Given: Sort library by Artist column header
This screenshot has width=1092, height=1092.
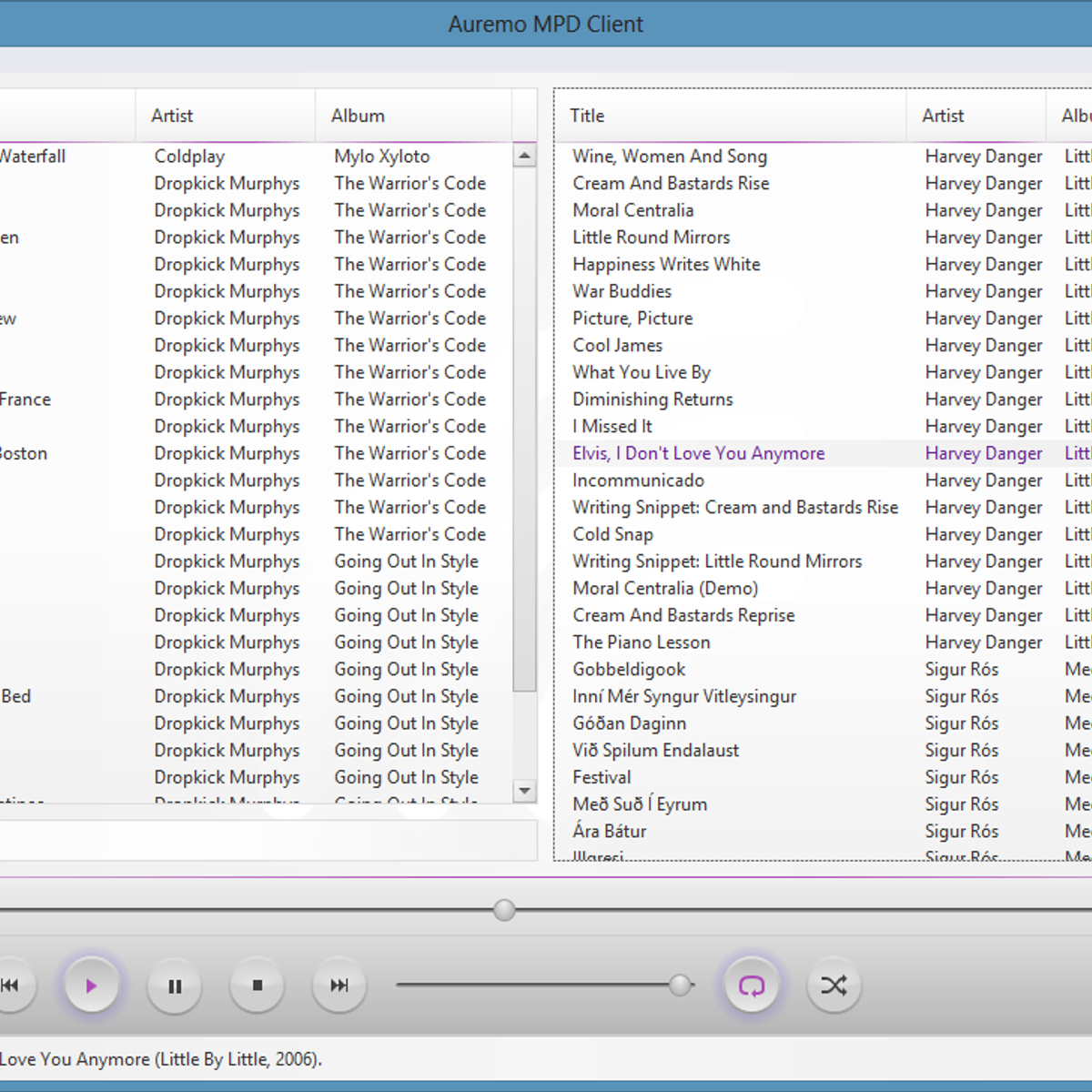Looking at the screenshot, I should [226, 116].
